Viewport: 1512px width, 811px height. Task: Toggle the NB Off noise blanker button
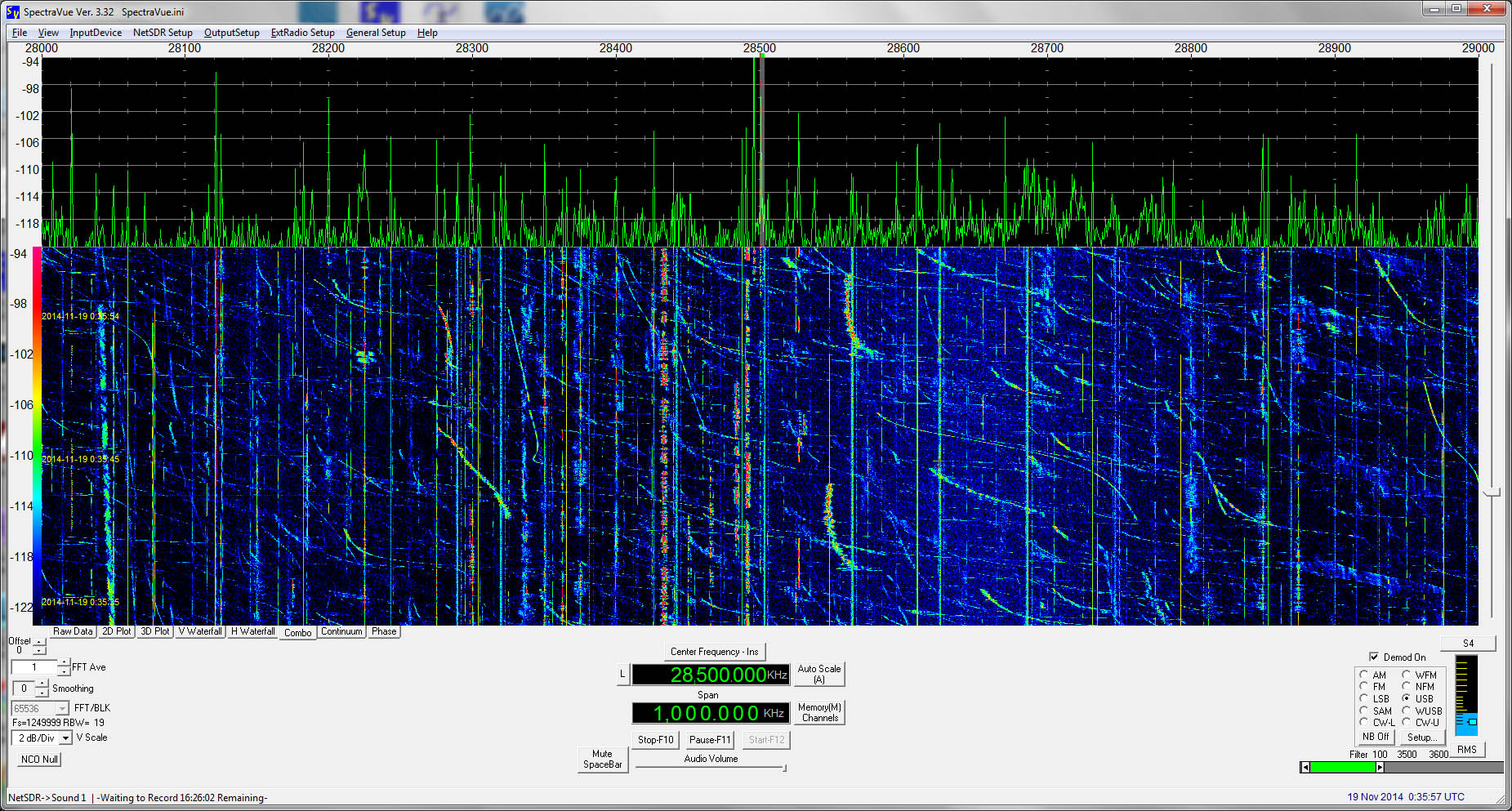1376,737
